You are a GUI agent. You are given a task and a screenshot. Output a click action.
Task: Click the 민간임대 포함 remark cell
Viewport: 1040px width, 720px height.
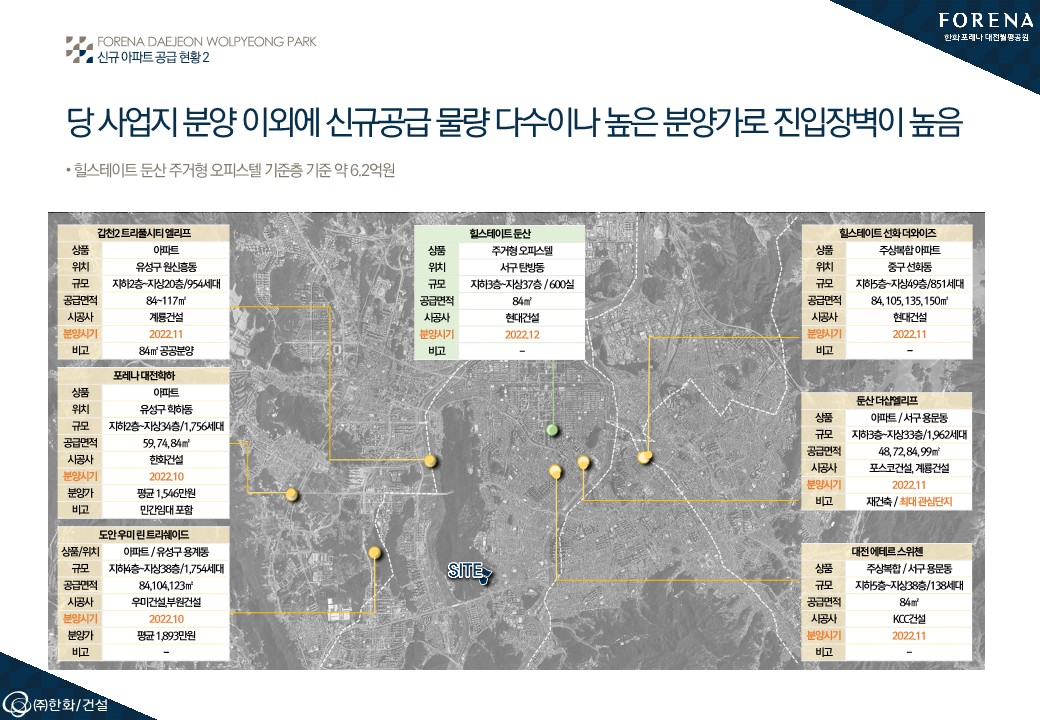[x=166, y=510]
